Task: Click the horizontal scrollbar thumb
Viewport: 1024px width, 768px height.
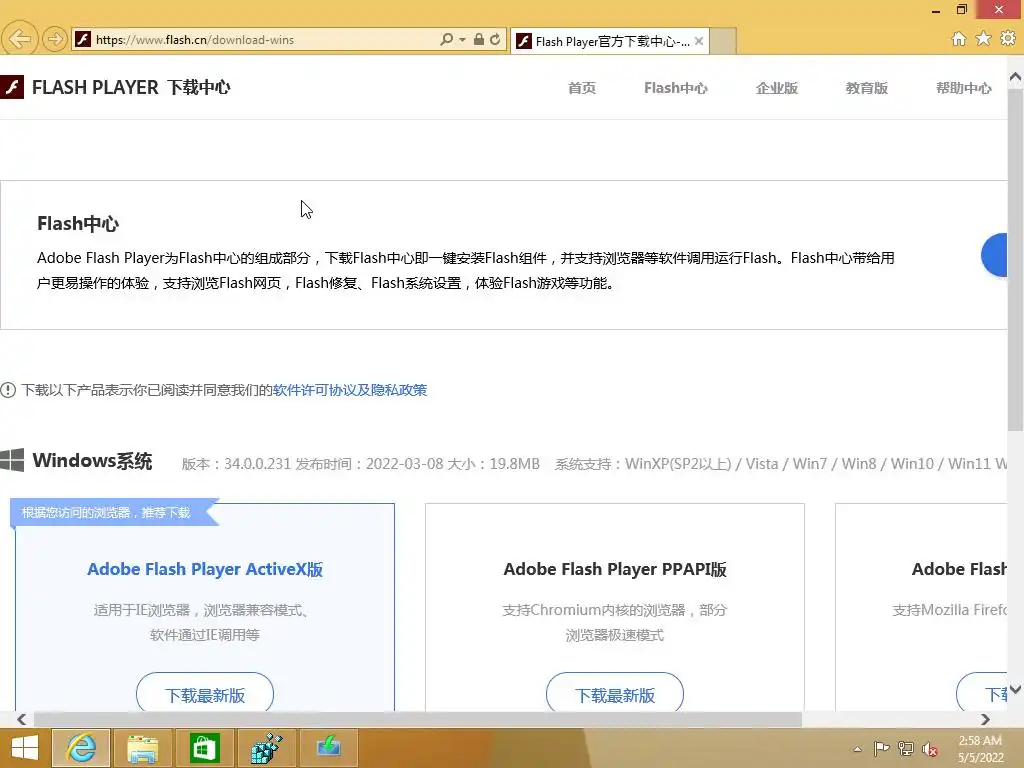Action: click(x=417, y=719)
